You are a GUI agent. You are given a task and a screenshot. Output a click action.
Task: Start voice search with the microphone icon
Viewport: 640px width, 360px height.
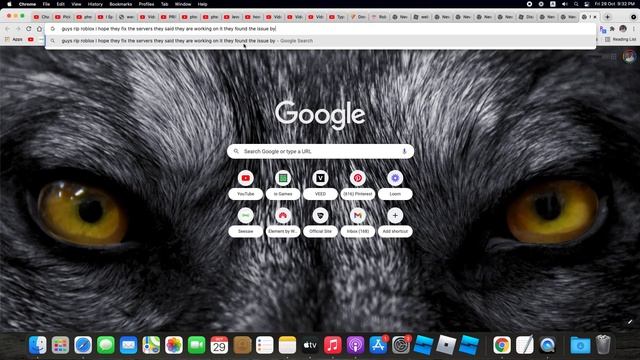404,151
